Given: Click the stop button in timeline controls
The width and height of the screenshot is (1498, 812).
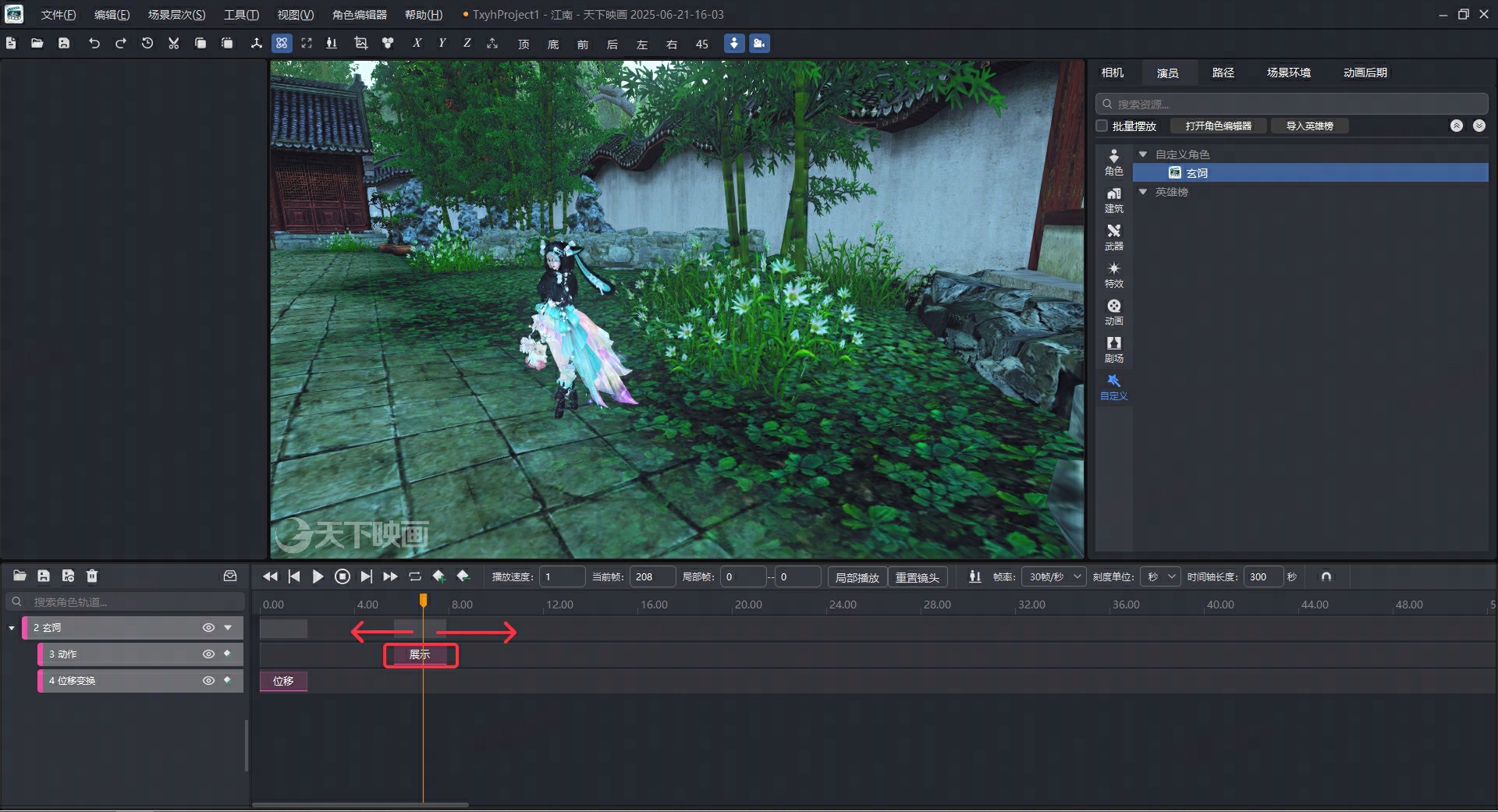Looking at the screenshot, I should coord(343,576).
